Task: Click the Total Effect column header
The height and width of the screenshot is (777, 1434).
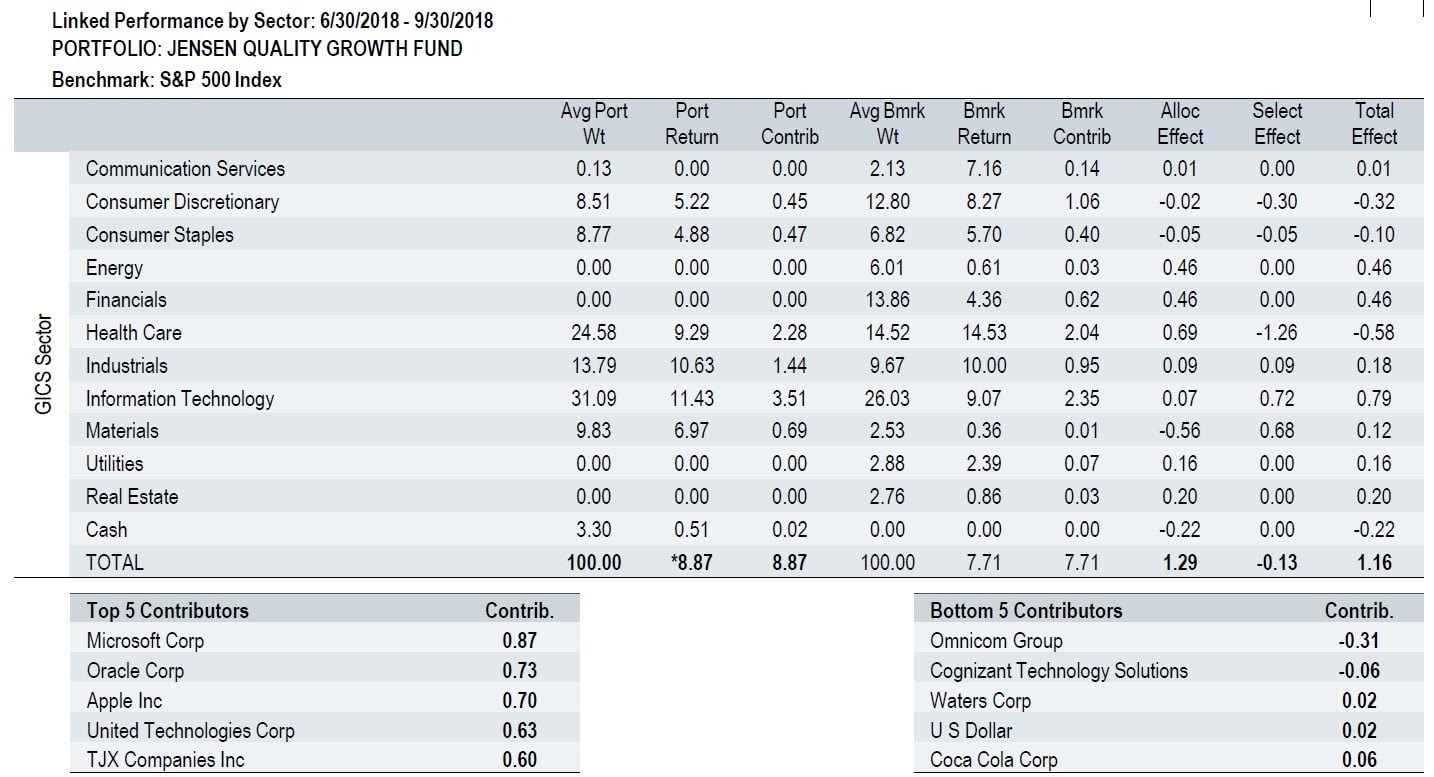Action: (x=1374, y=124)
